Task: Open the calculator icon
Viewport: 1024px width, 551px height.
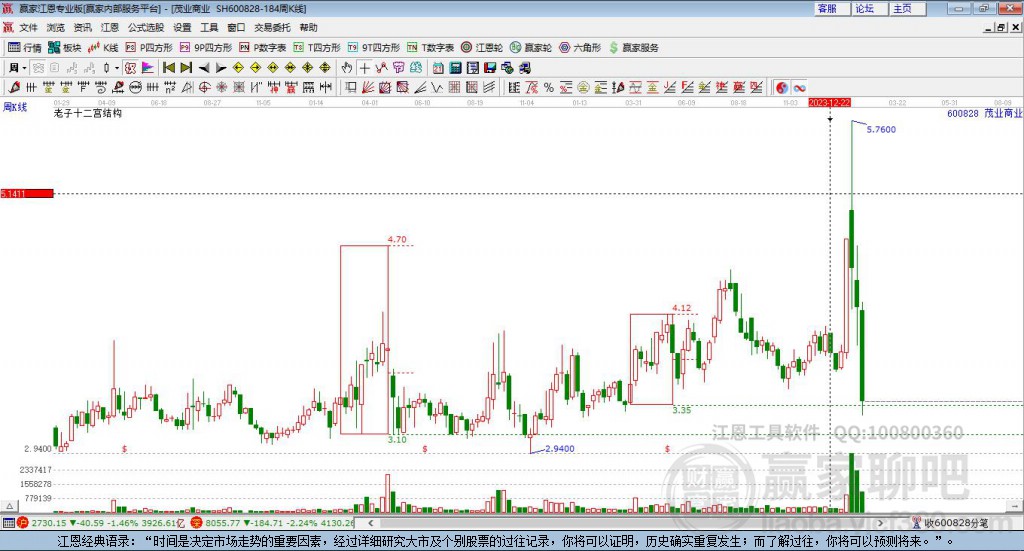Action: click(456, 68)
